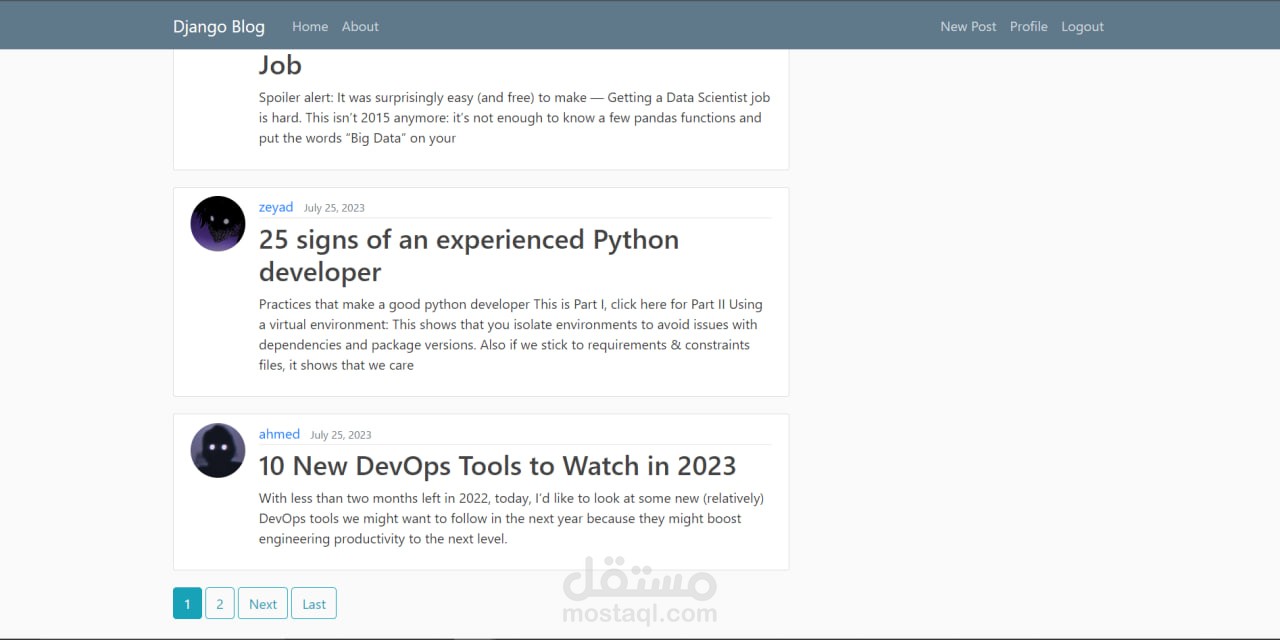The image size is (1280, 640).
Task: Open author link ahmed
Action: pyautogui.click(x=279, y=434)
